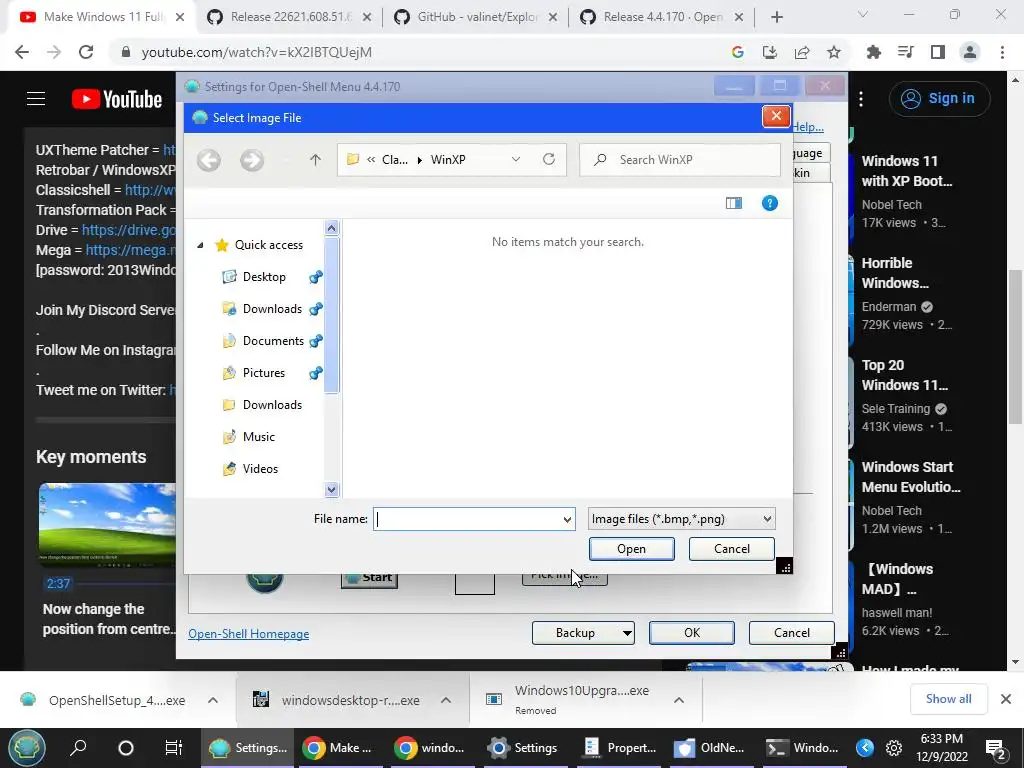Open the blue help icon in file dialog

[x=770, y=203]
